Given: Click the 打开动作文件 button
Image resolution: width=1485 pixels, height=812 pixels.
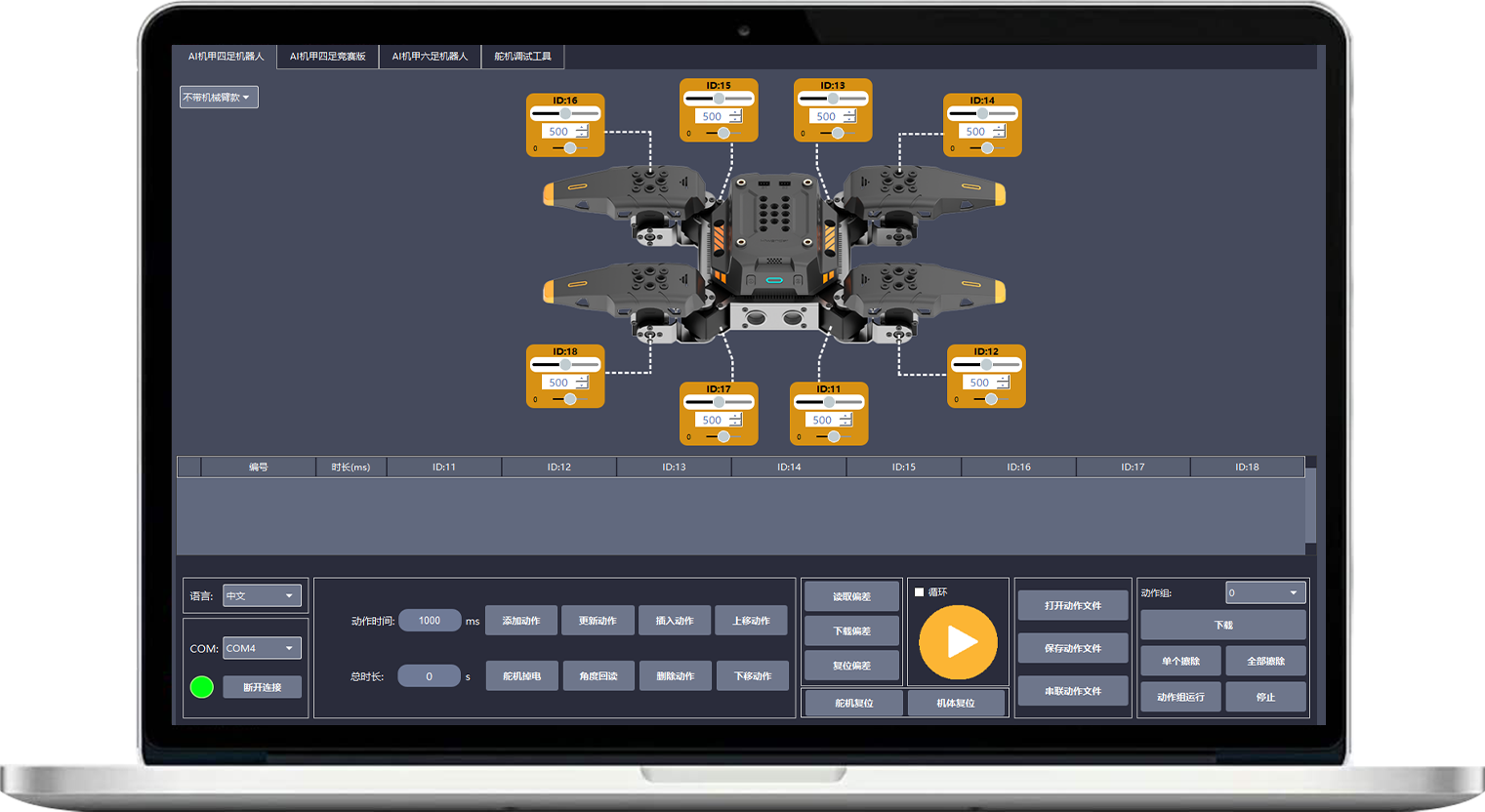Looking at the screenshot, I should pyautogui.click(x=1072, y=606).
